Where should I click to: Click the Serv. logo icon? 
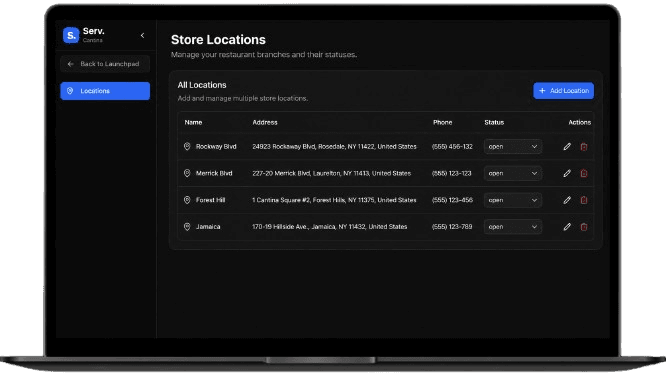tap(71, 35)
